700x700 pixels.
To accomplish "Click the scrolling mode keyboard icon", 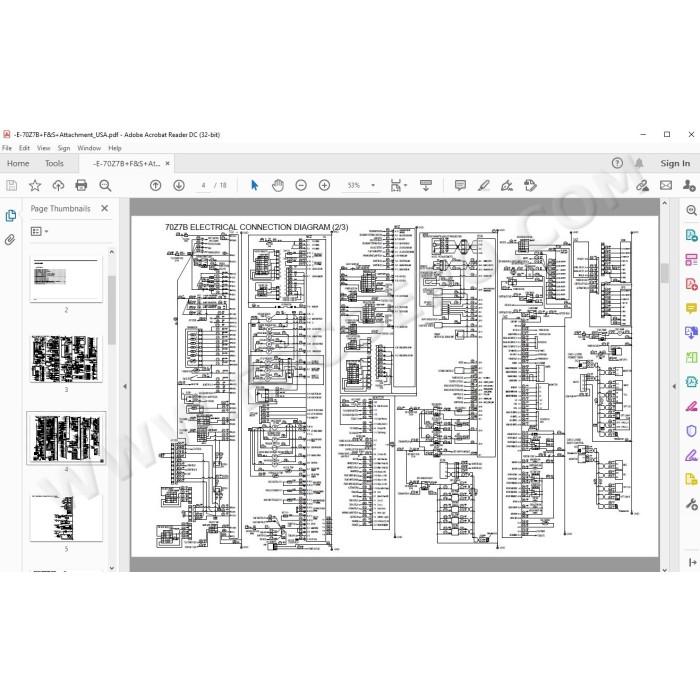I will (426, 185).
